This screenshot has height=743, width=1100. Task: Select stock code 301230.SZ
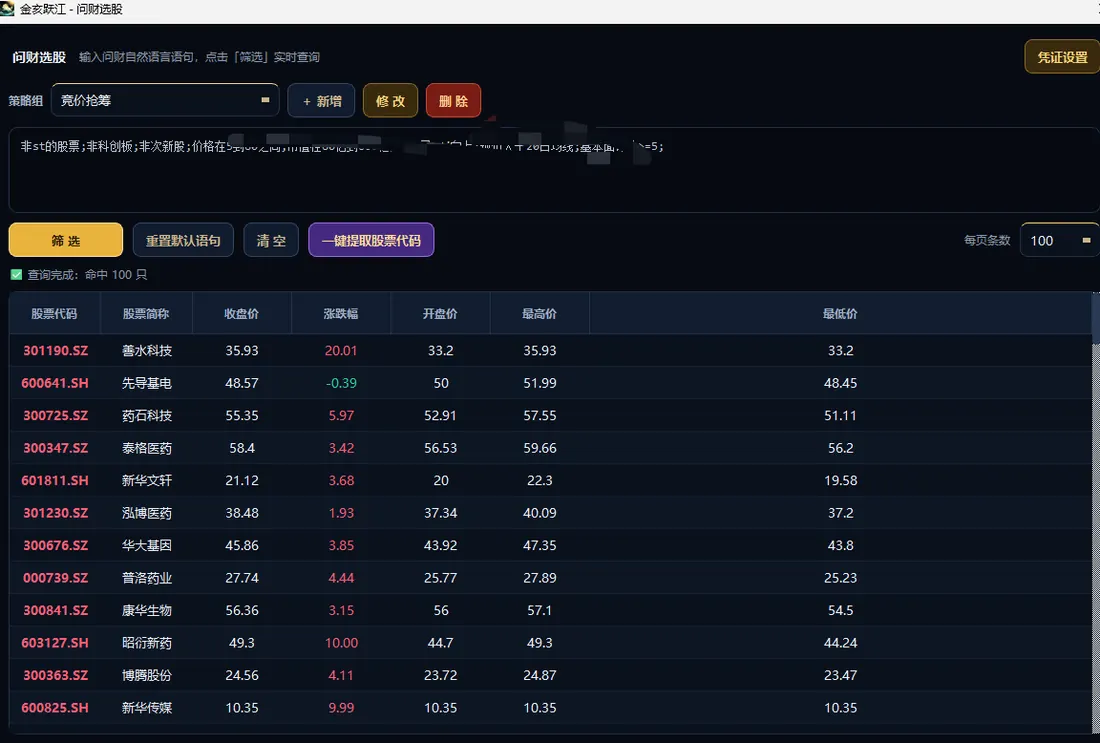(x=55, y=513)
